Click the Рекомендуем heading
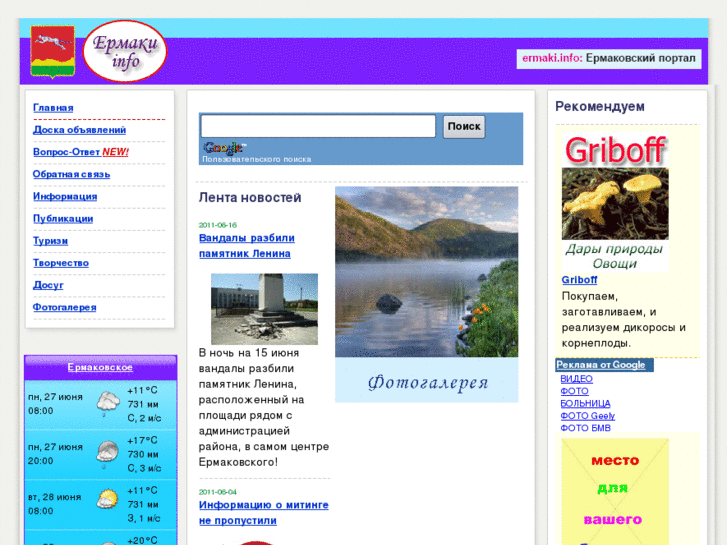 point(600,106)
